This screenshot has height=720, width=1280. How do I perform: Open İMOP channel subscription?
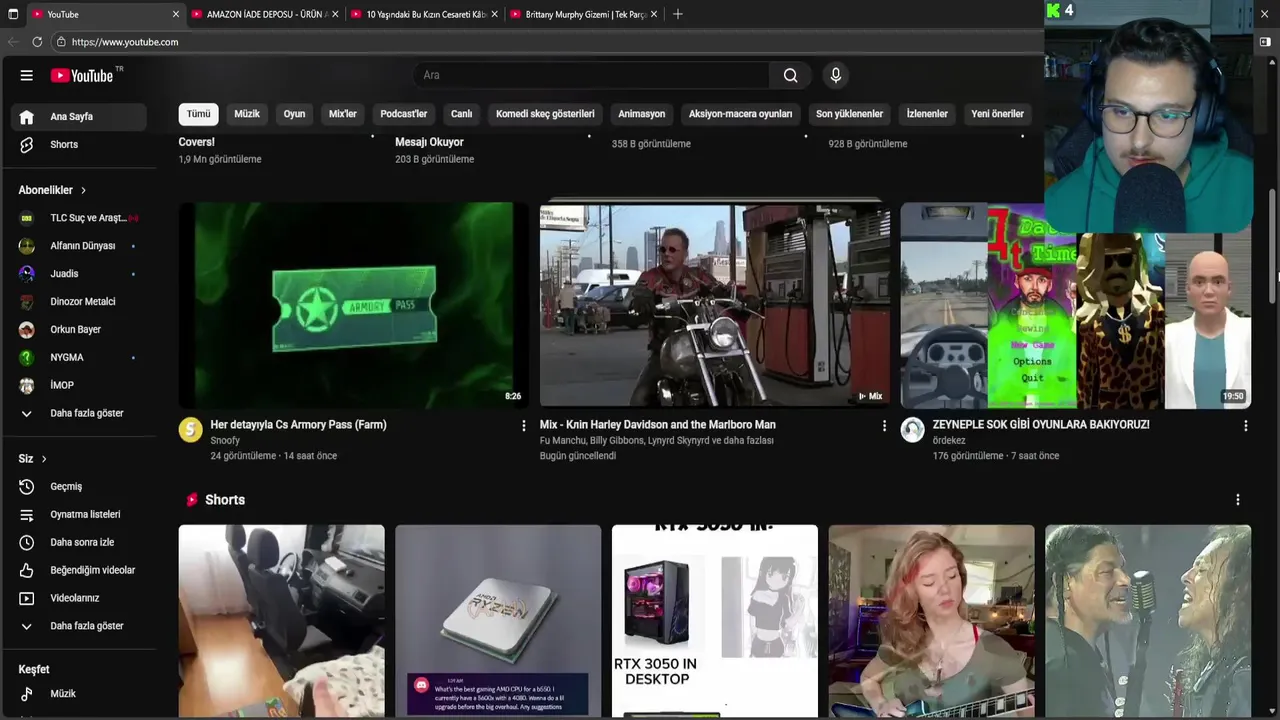tap(79, 385)
